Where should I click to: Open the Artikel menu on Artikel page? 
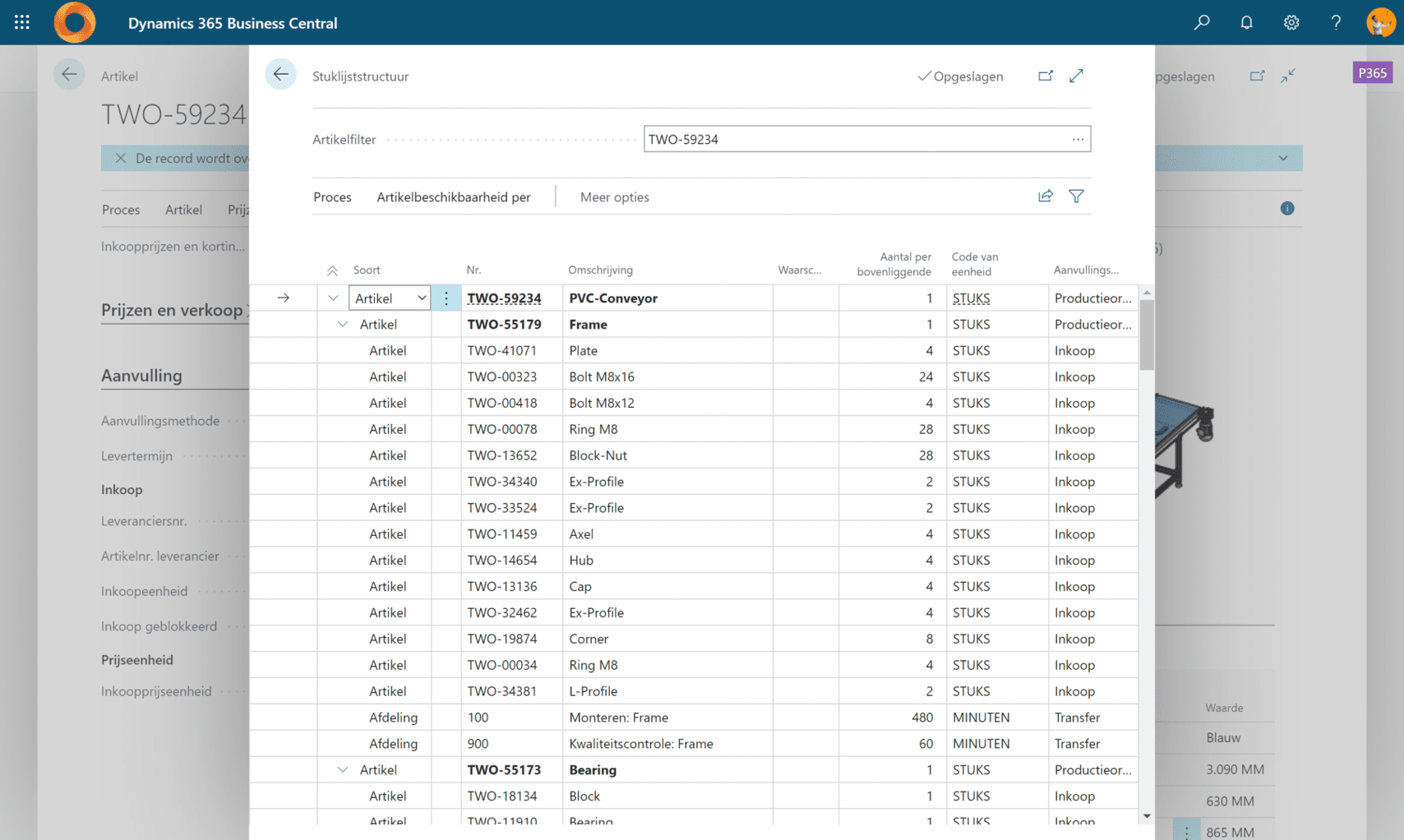183,210
